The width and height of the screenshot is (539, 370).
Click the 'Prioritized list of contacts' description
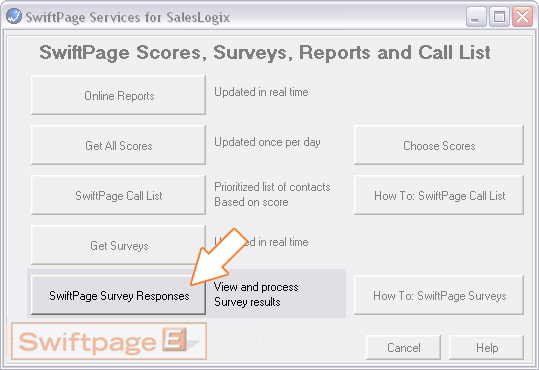272,187
